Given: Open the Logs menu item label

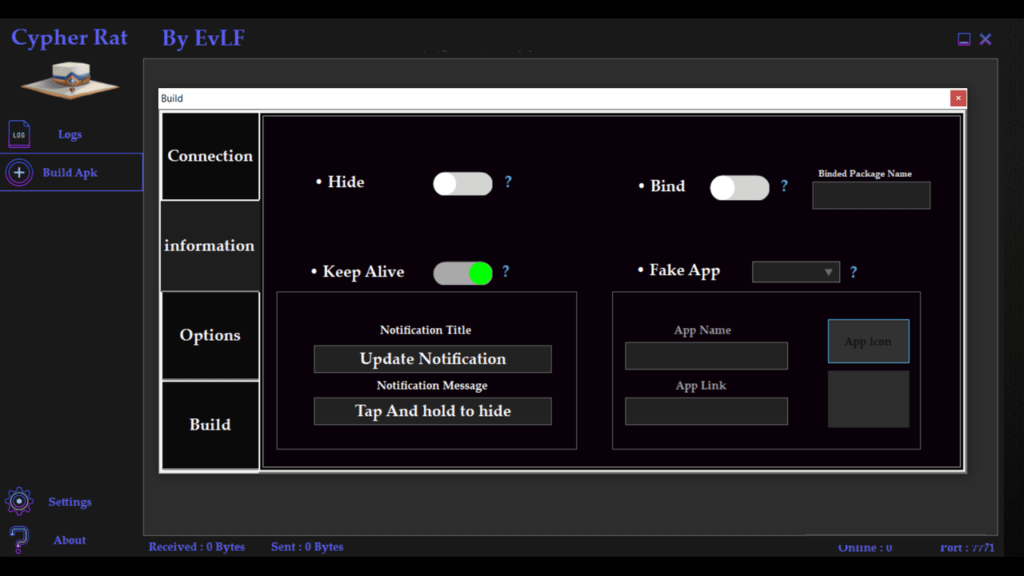Looking at the screenshot, I should click(70, 135).
